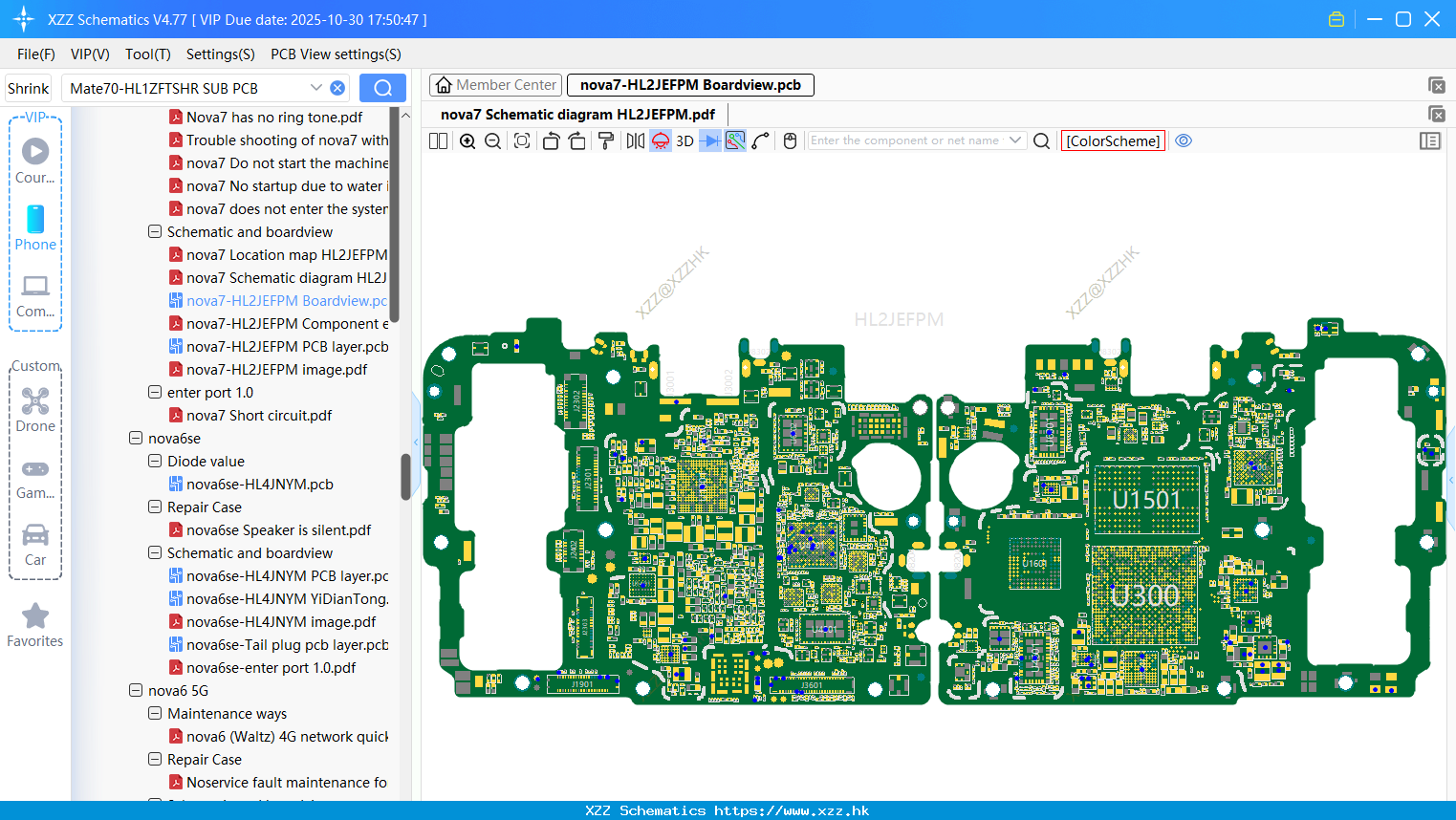Open the component name dropdown arrow

coord(1015,140)
